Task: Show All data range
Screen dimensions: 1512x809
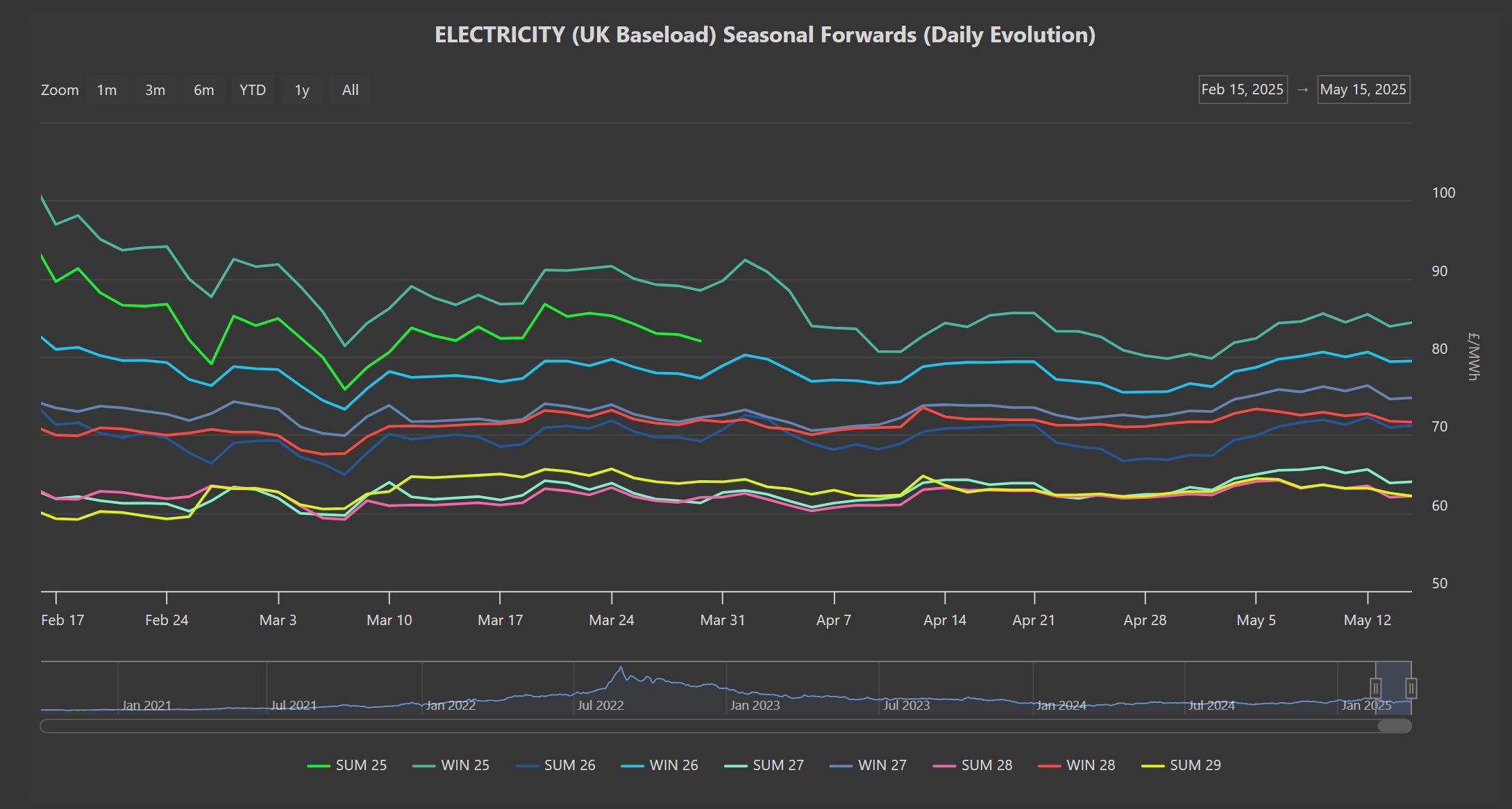Action: [x=351, y=90]
